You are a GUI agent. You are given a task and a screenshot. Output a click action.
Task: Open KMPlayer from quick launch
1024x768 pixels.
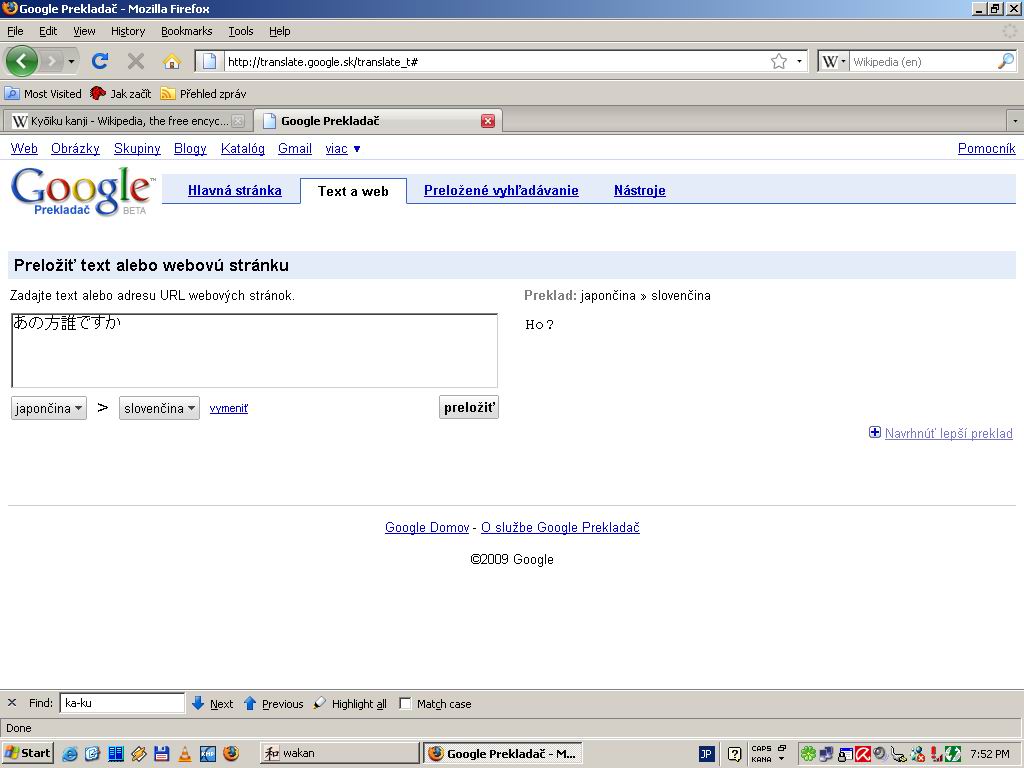point(208,754)
